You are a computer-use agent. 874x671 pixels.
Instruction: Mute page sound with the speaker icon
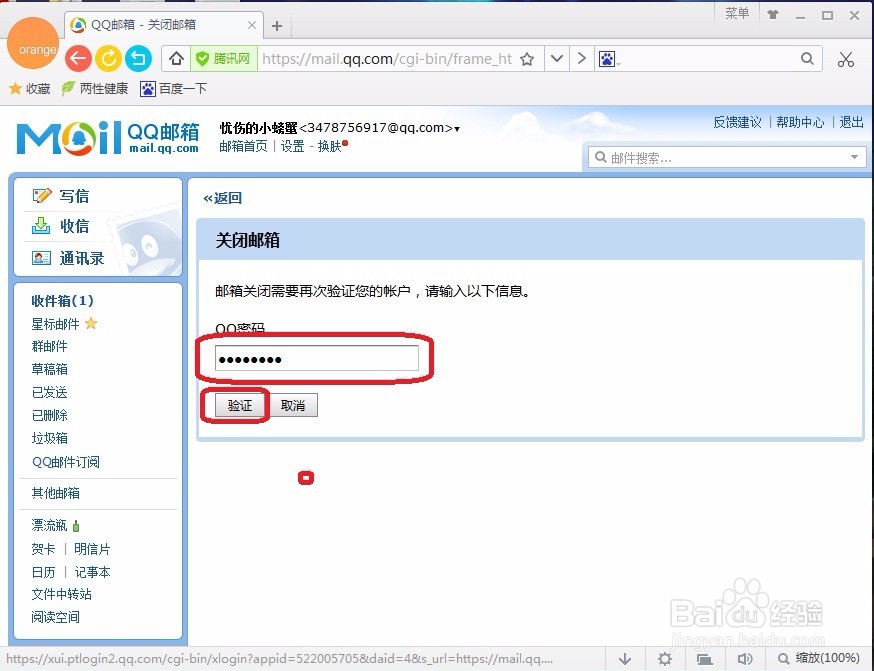point(746,659)
